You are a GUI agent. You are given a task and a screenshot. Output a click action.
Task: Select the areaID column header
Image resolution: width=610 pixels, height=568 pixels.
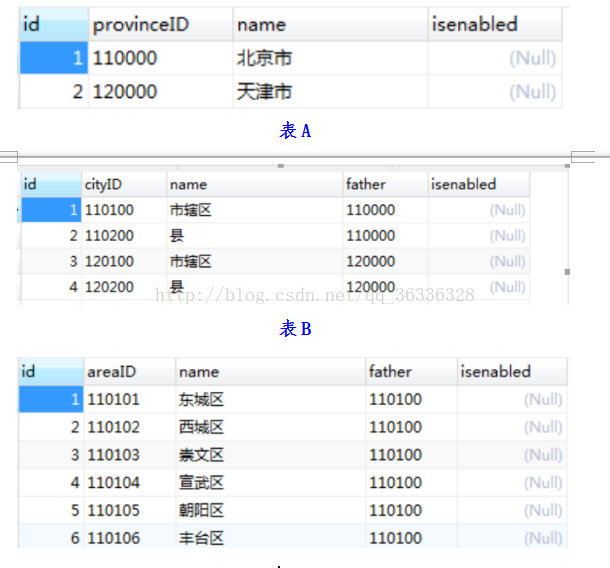(x=130, y=372)
